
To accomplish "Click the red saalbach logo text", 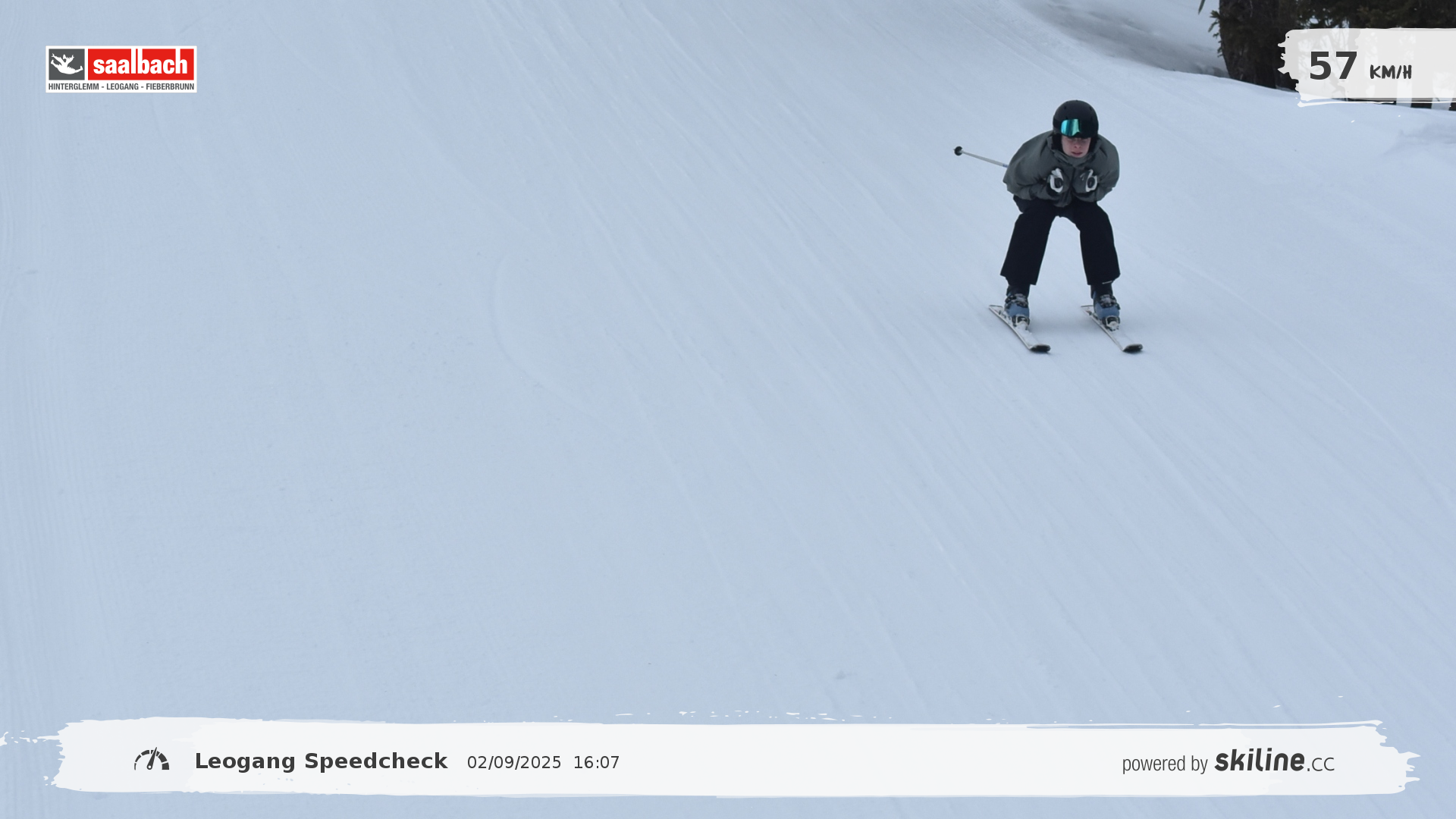I will 140,64.
